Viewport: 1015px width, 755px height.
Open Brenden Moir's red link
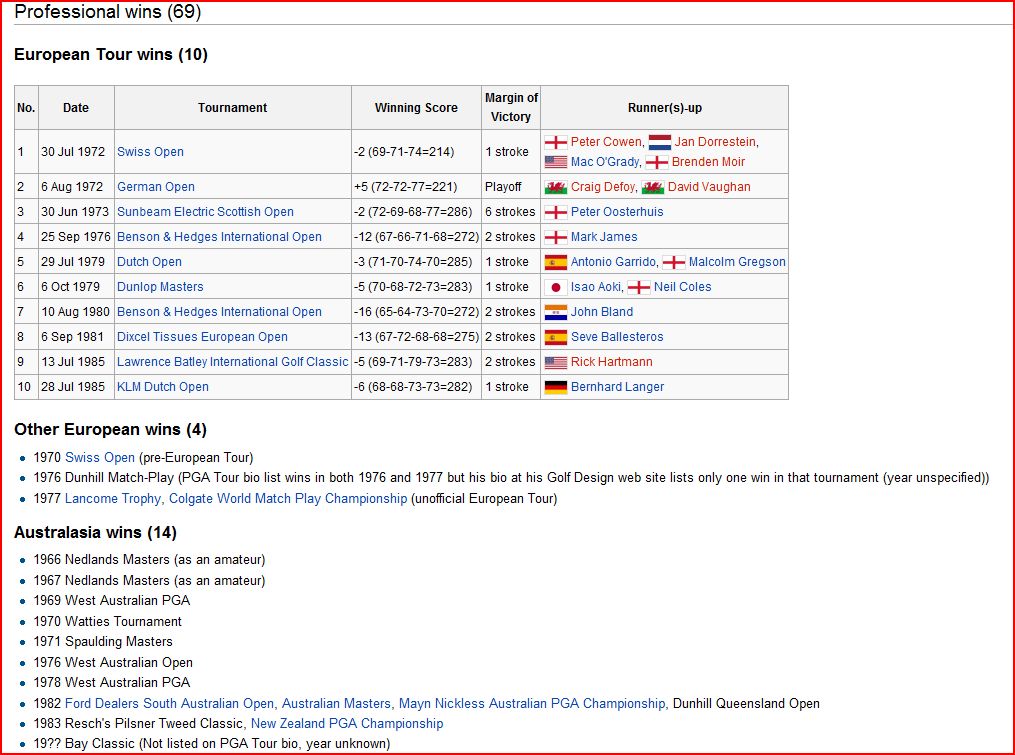pos(708,162)
